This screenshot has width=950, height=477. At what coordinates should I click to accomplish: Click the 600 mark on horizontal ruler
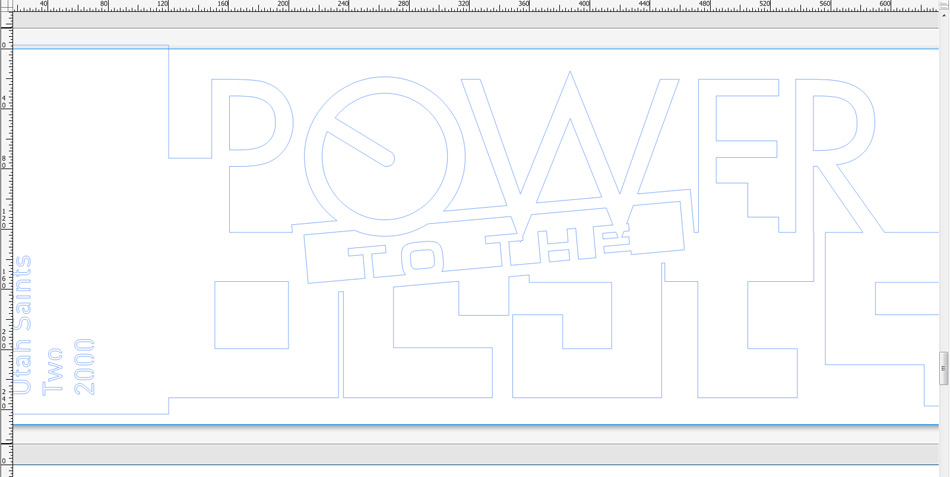885,4
